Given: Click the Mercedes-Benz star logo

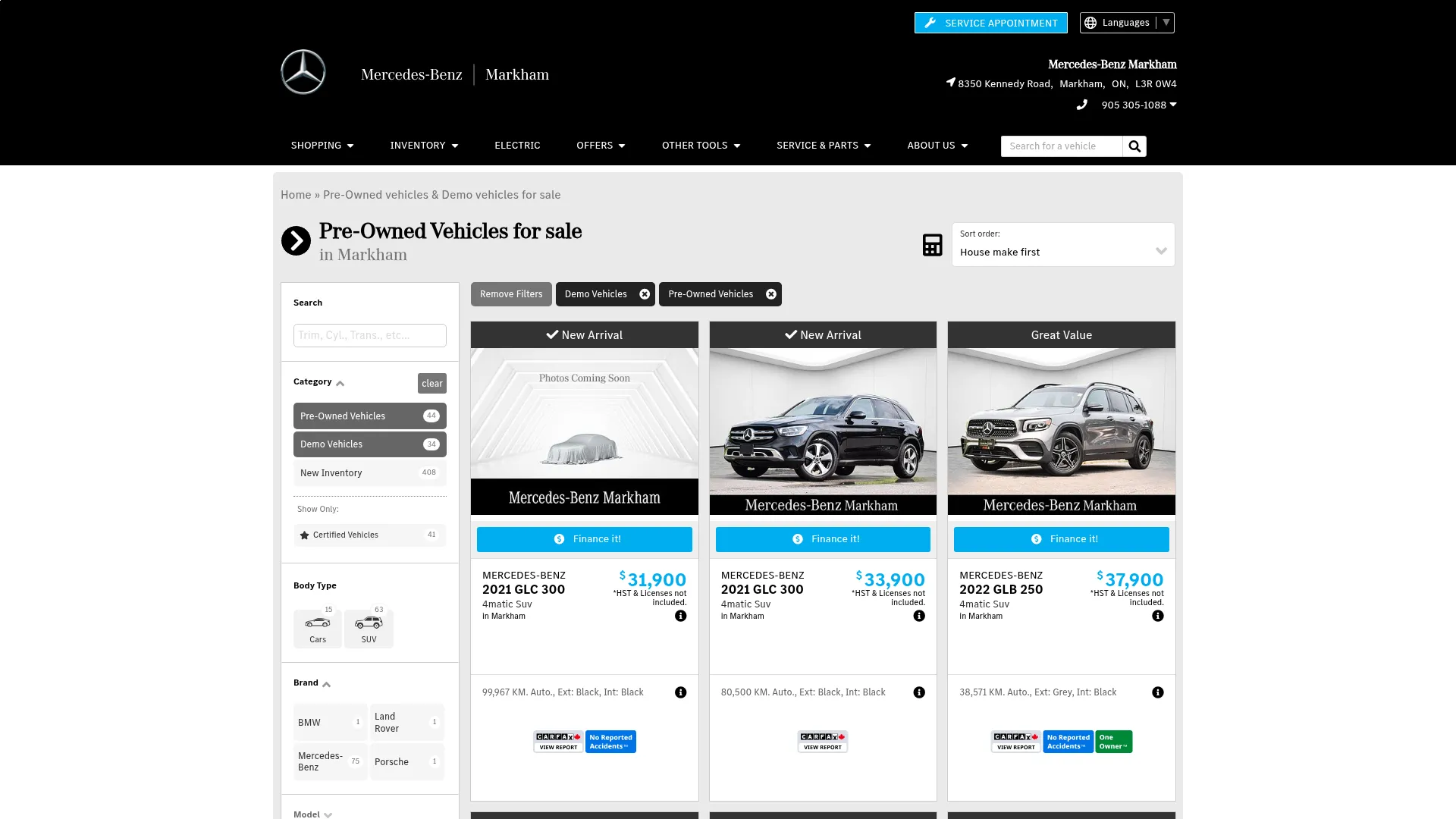Looking at the screenshot, I should 303,72.
